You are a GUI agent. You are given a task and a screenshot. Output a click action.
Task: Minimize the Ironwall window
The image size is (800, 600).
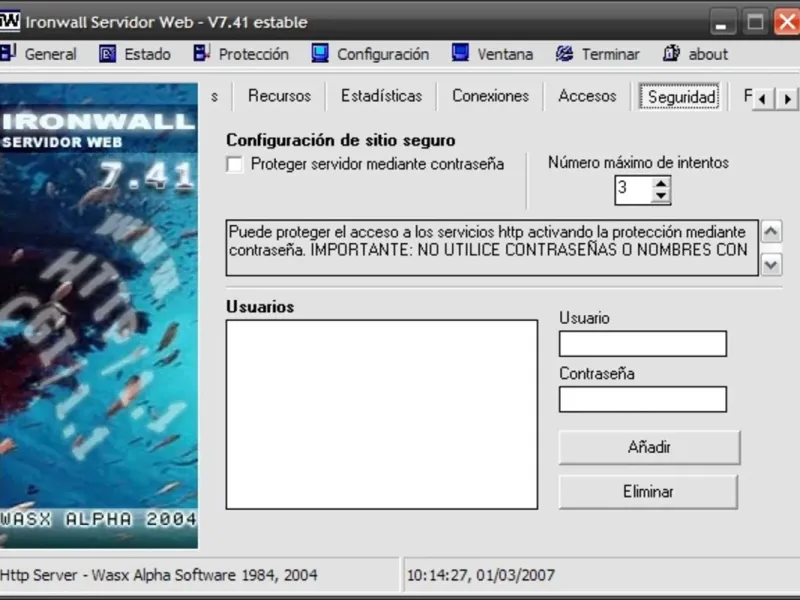[x=721, y=22]
